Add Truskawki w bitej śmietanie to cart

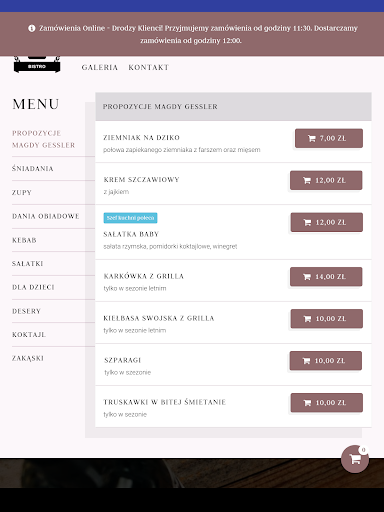pos(327,403)
